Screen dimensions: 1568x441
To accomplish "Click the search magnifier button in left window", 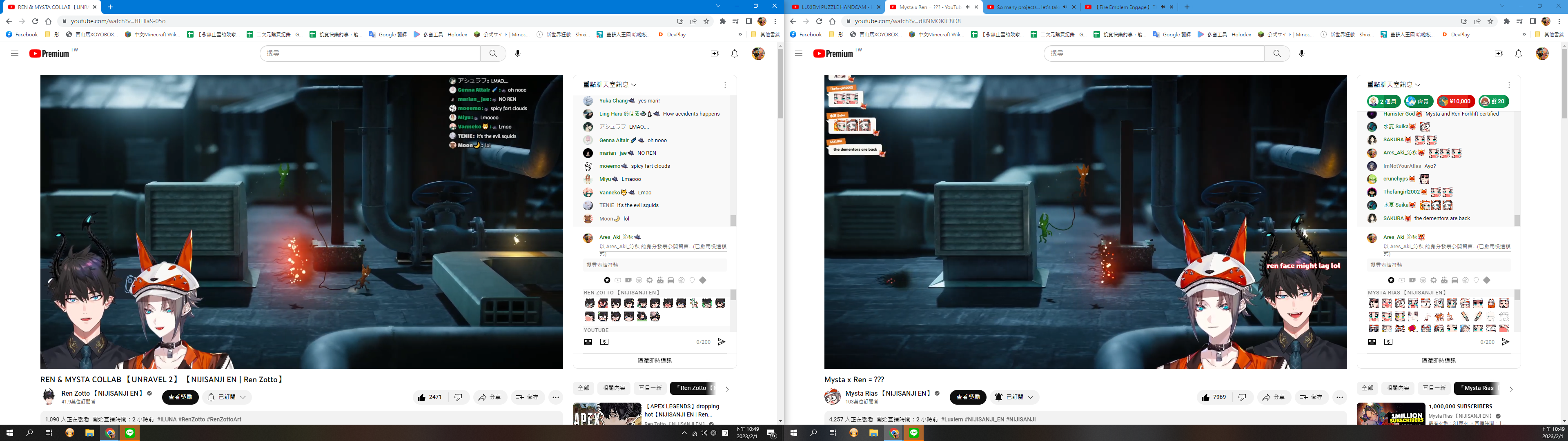I will [x=493, y=53].
